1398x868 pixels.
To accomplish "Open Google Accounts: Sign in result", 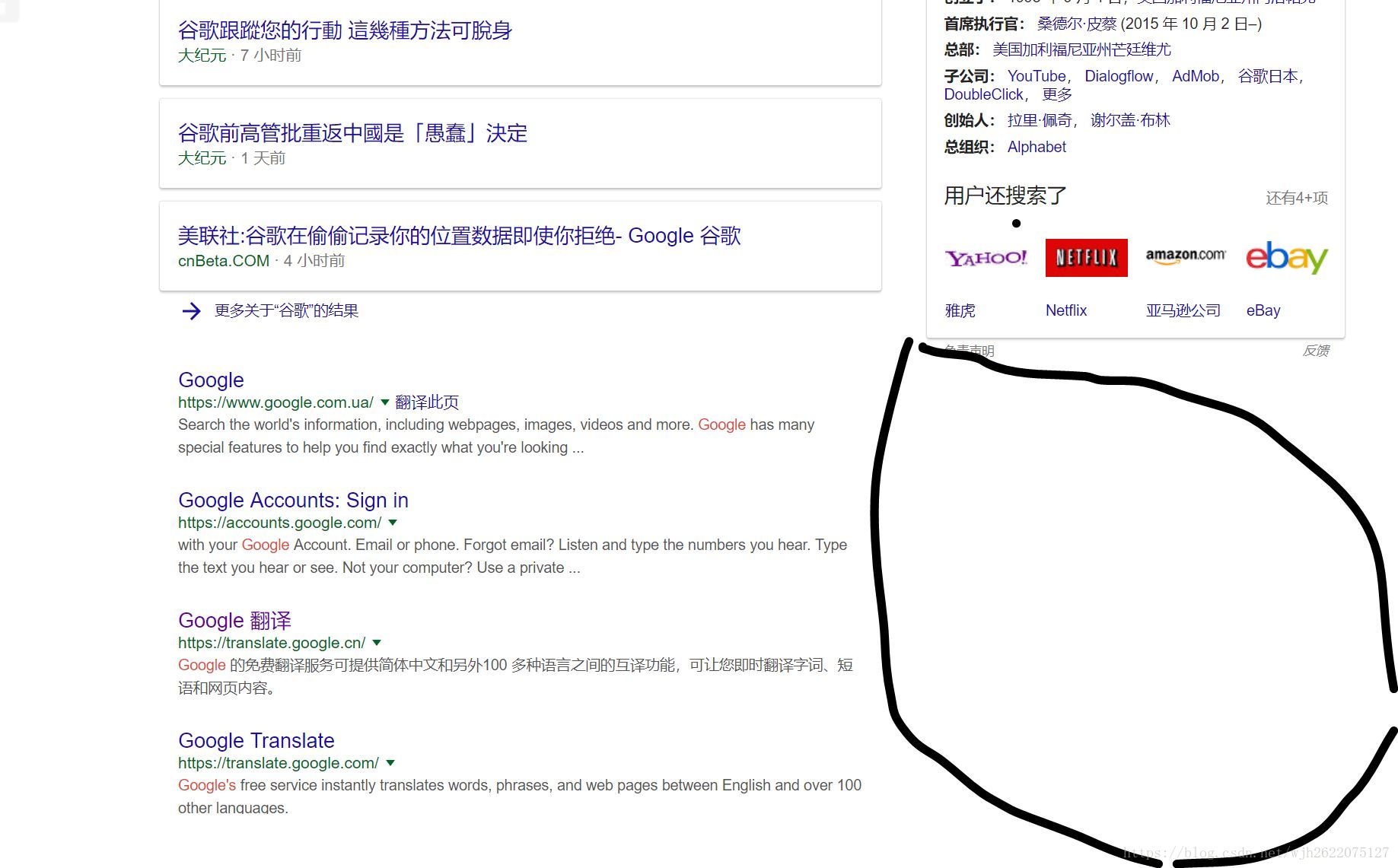I will point(293,500).
